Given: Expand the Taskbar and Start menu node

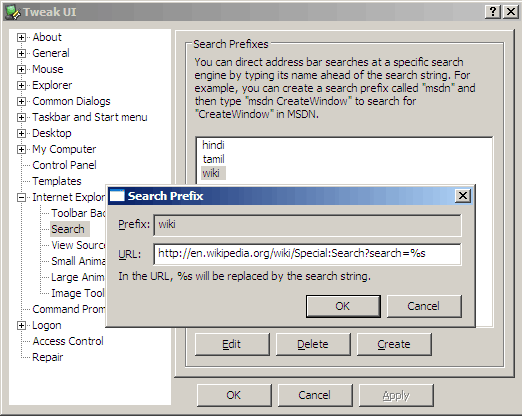Looking at the screenshot, I should pyautogui.click(x=21, y=117).
